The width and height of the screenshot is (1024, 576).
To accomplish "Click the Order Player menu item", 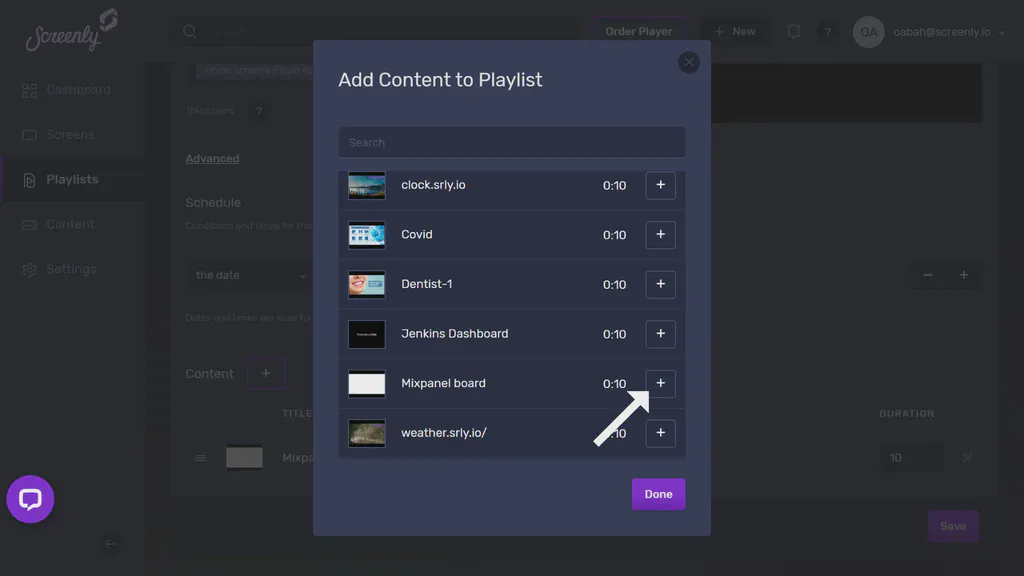I will click(639, 31).
